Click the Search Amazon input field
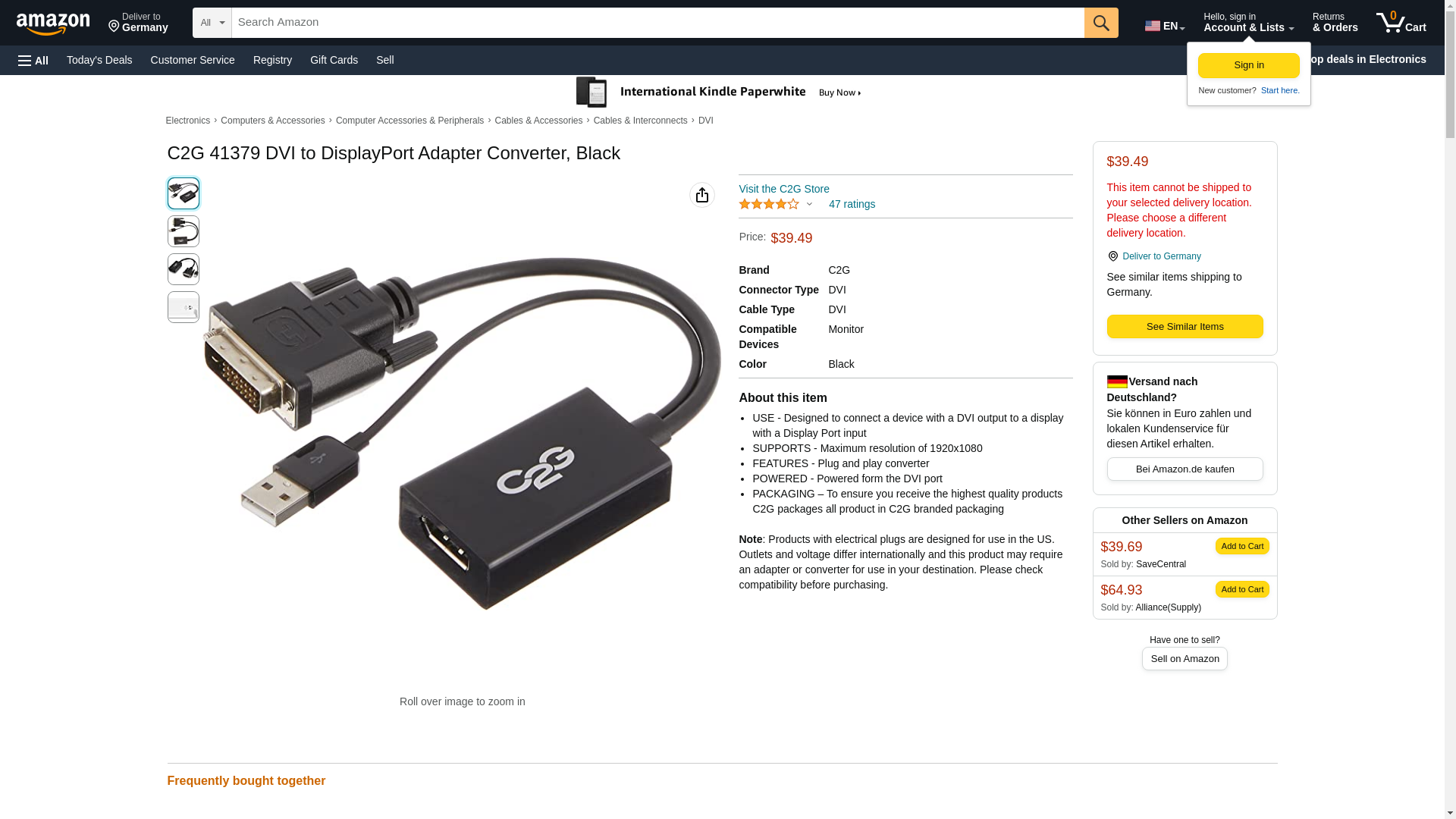1456x819 pixels. (657, 23)
